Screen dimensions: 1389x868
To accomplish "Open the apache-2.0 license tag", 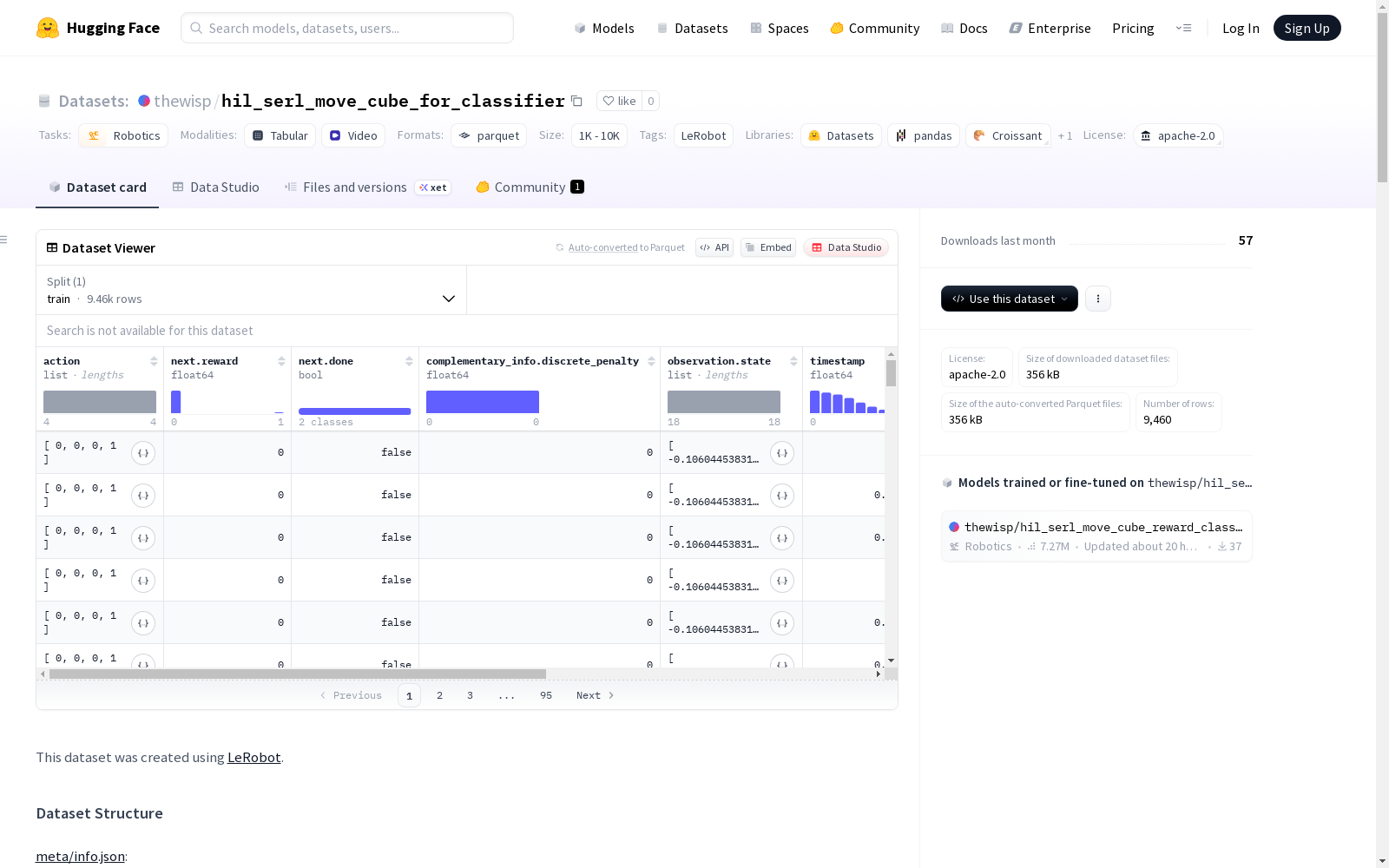I will [x=1178, y=135].
